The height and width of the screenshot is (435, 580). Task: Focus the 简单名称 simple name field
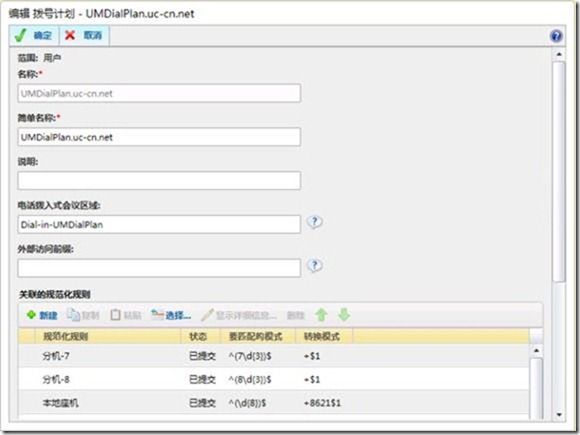tap(159, 137)
